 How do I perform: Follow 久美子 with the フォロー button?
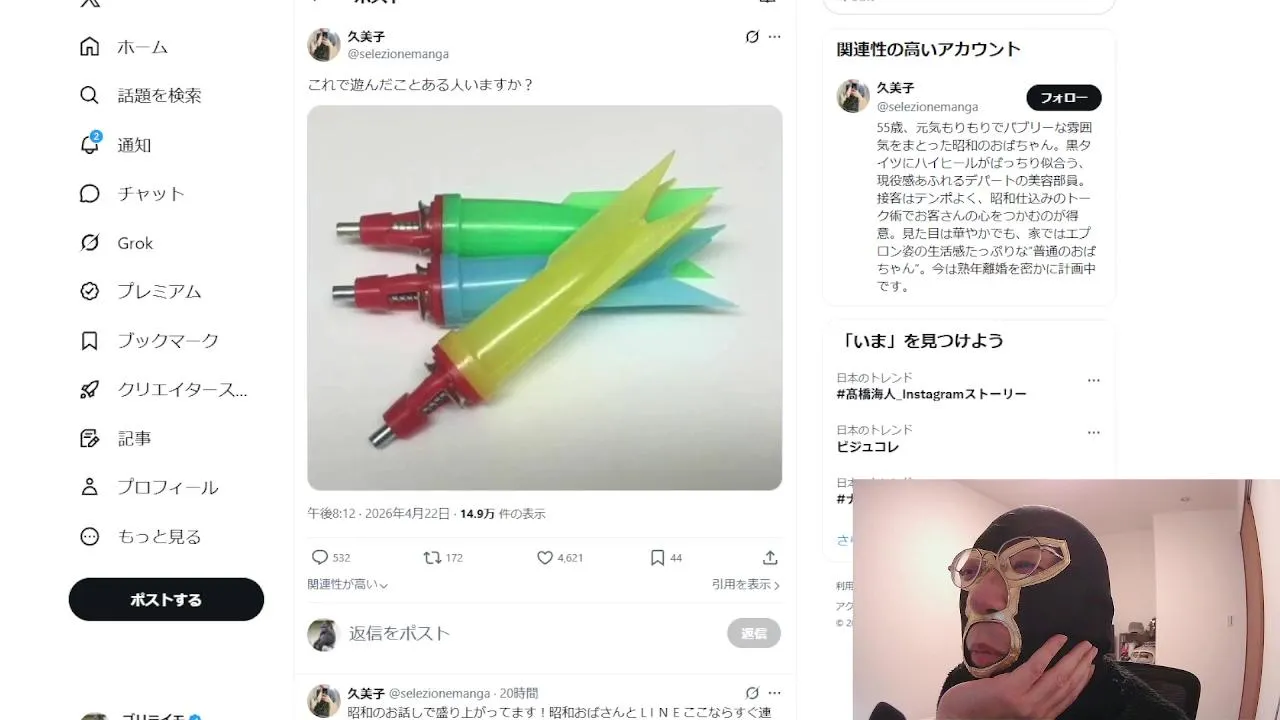1064,98
